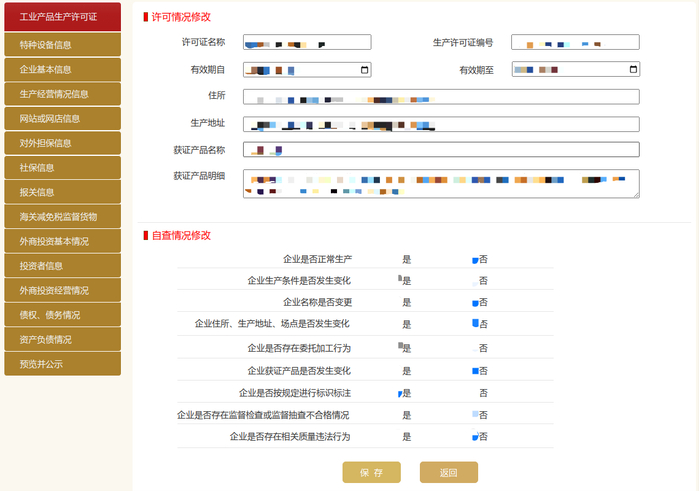The width and height of the screenshot is (700, 491).
Task: Select 是 for 企业是否按规定进行标识标注
Action: (x=400, y=394)
